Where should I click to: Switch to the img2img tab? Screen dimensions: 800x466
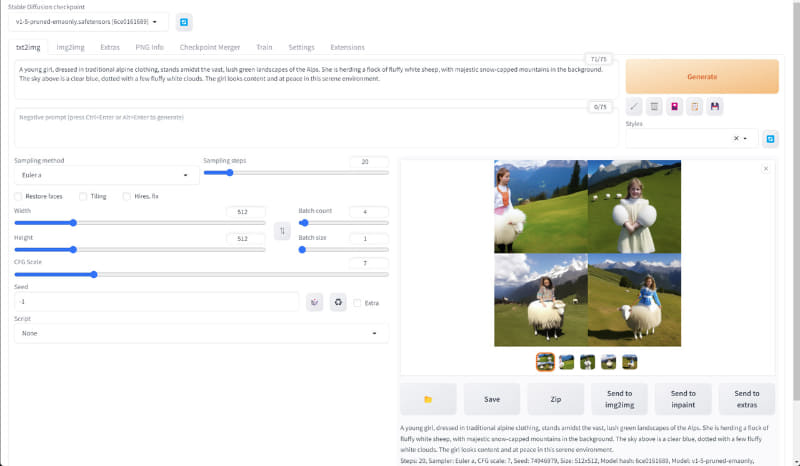[x=70, y=47]
